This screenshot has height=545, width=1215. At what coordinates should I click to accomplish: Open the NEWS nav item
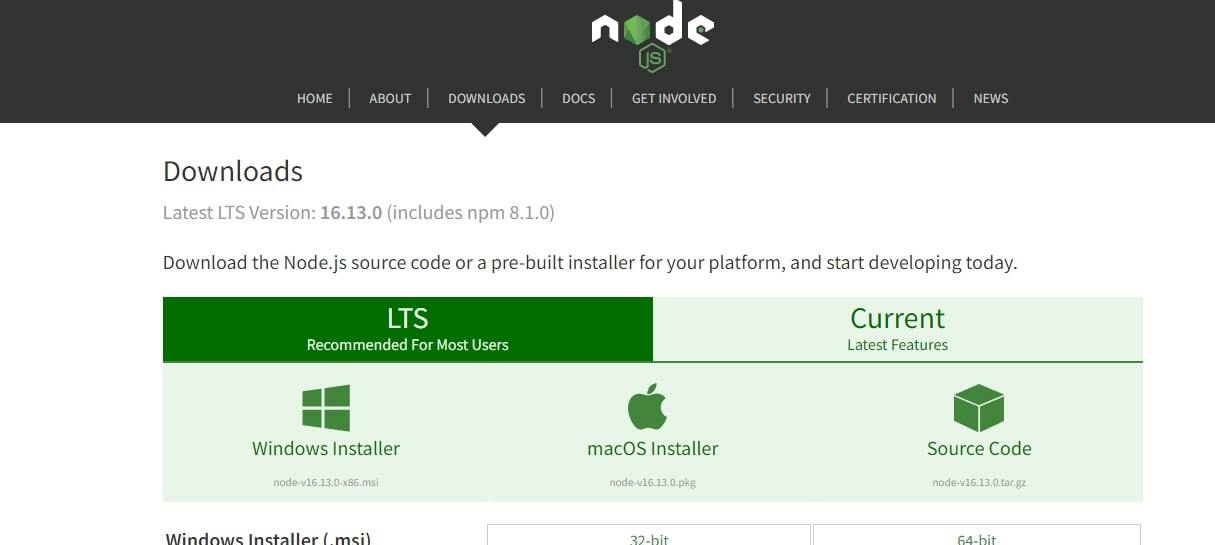pyautogui.click(x=991, y=98)
